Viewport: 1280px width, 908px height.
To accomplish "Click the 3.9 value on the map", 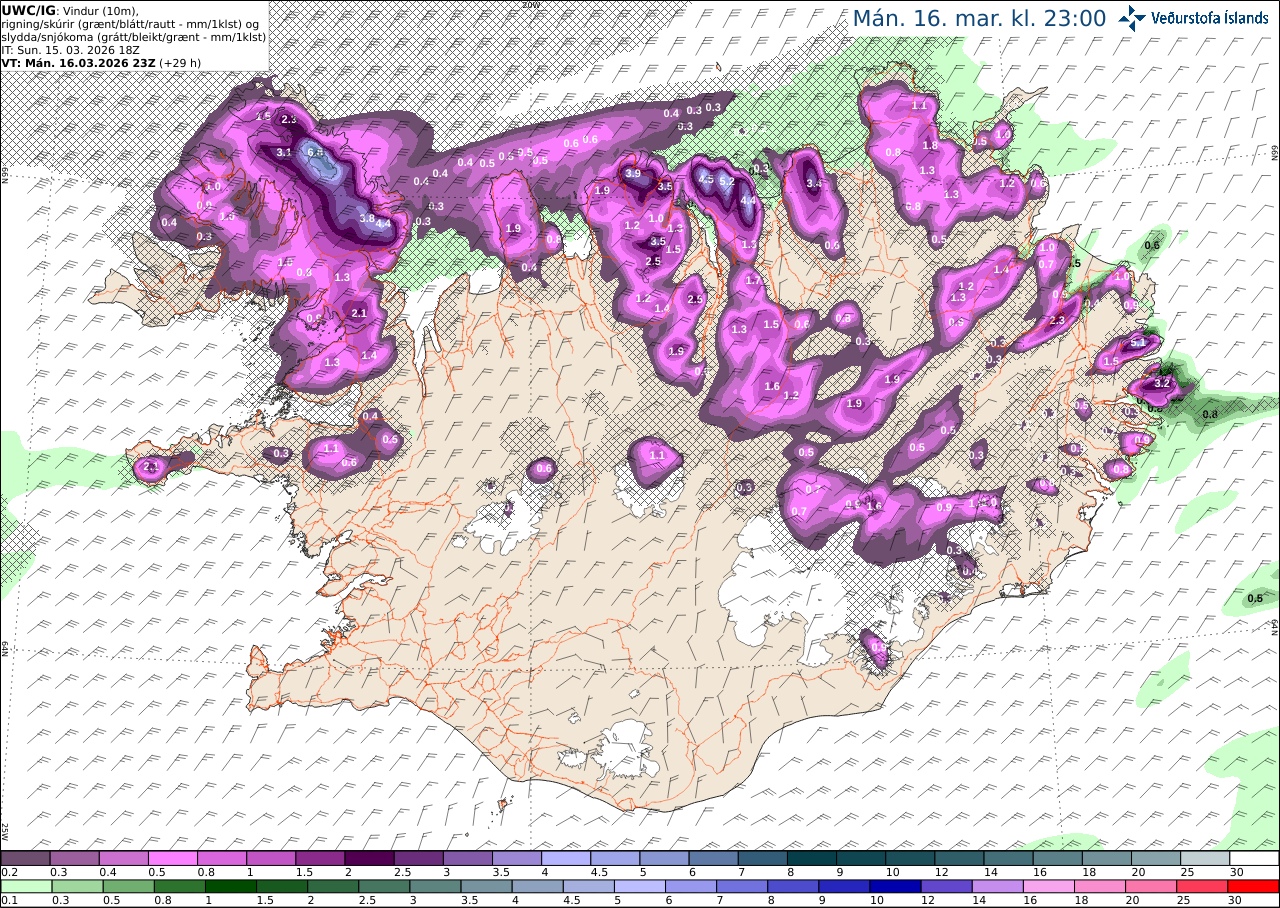I will tap(633, 173).
